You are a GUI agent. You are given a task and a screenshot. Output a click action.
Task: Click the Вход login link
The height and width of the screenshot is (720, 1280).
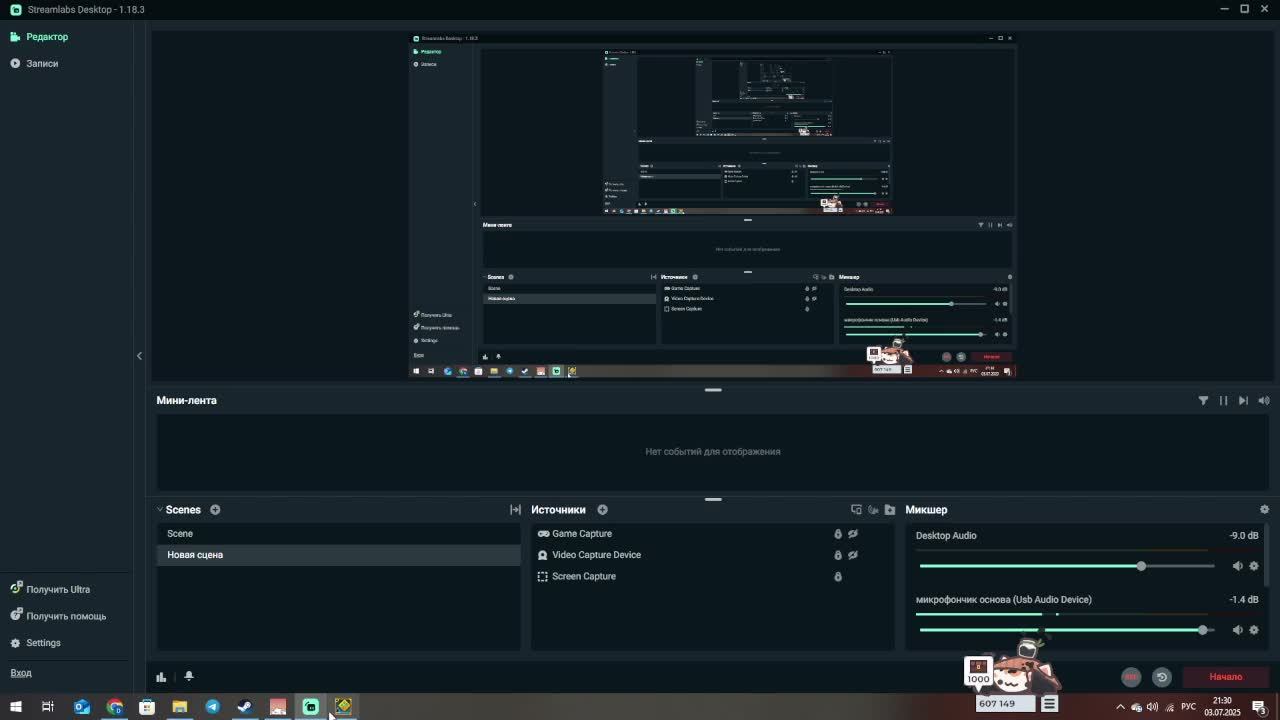click(21, 673)
